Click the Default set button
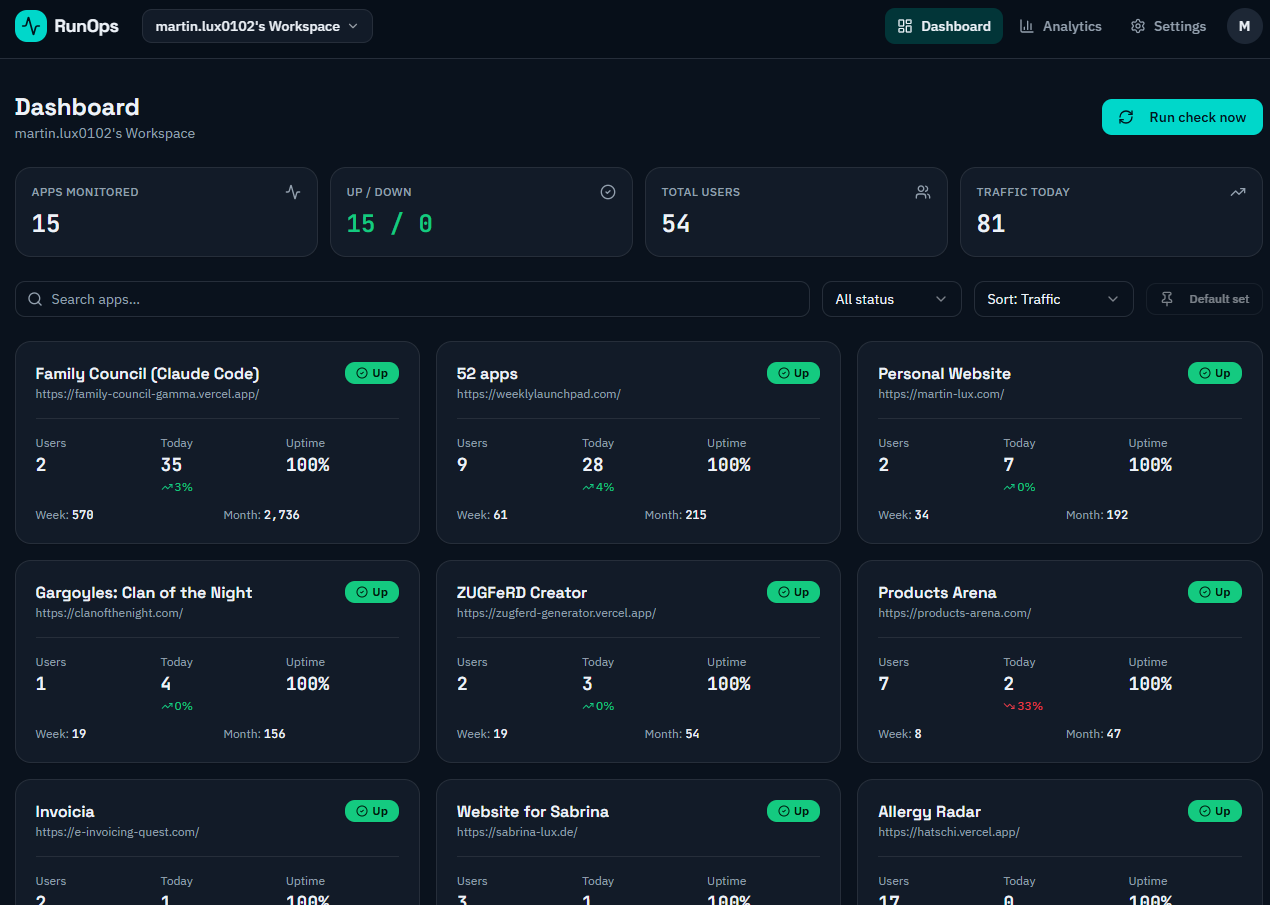Viewport: 1270px width, 905px height. [1204, 299]
